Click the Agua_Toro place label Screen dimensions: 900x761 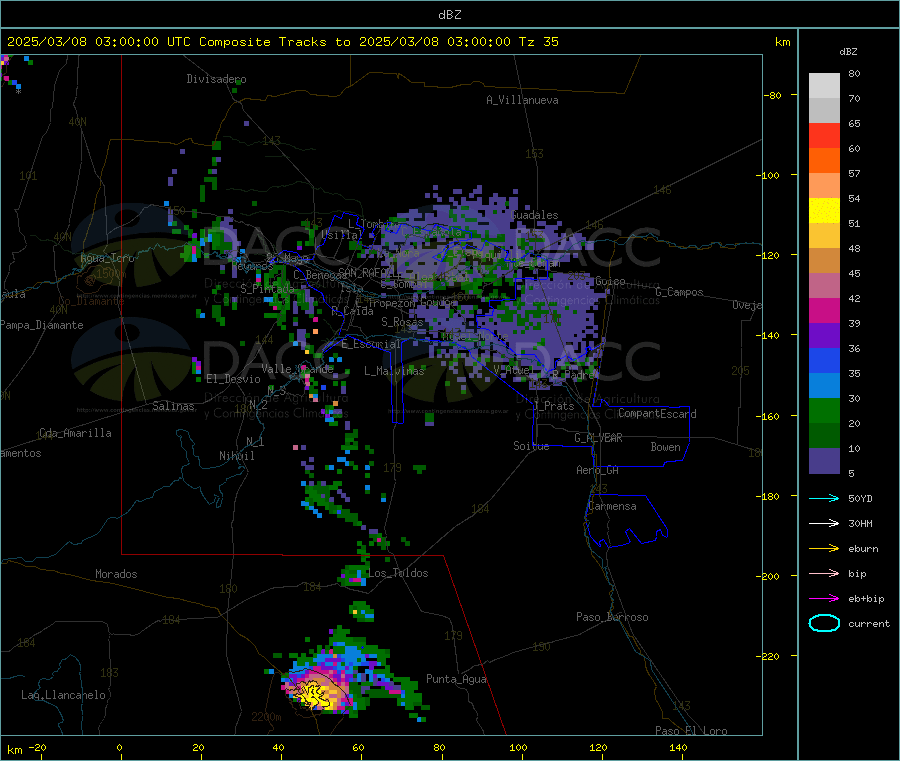pos(107,258)
